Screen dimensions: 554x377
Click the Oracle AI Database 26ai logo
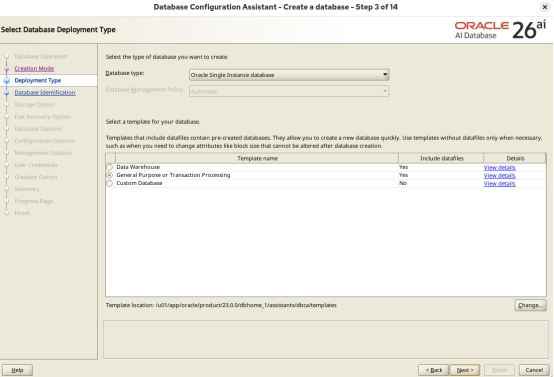click(x=500, y=30)
